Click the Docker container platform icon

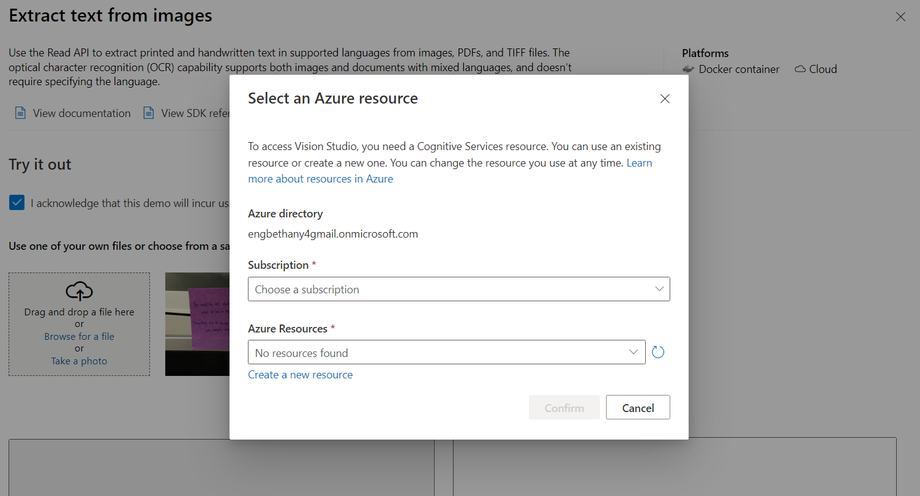[x=688, y=69]
